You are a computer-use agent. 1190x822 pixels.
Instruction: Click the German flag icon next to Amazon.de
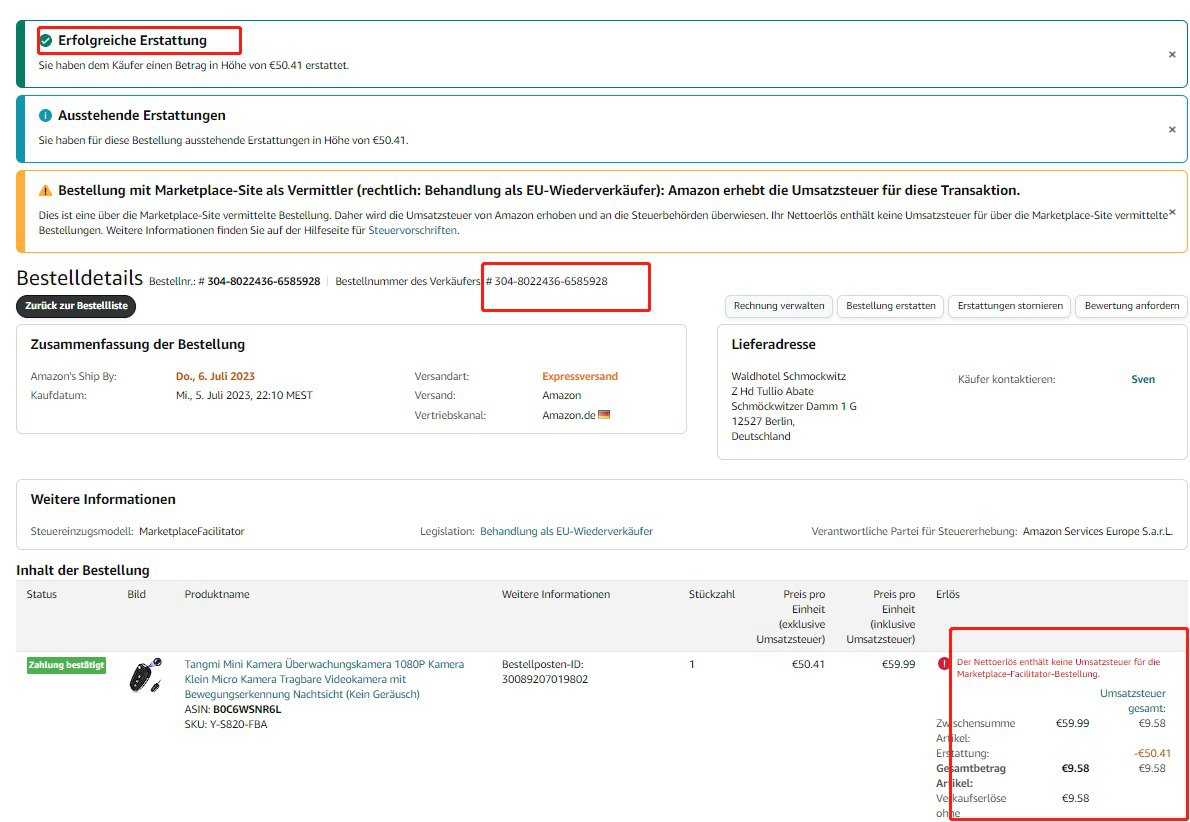pos(604,414)
